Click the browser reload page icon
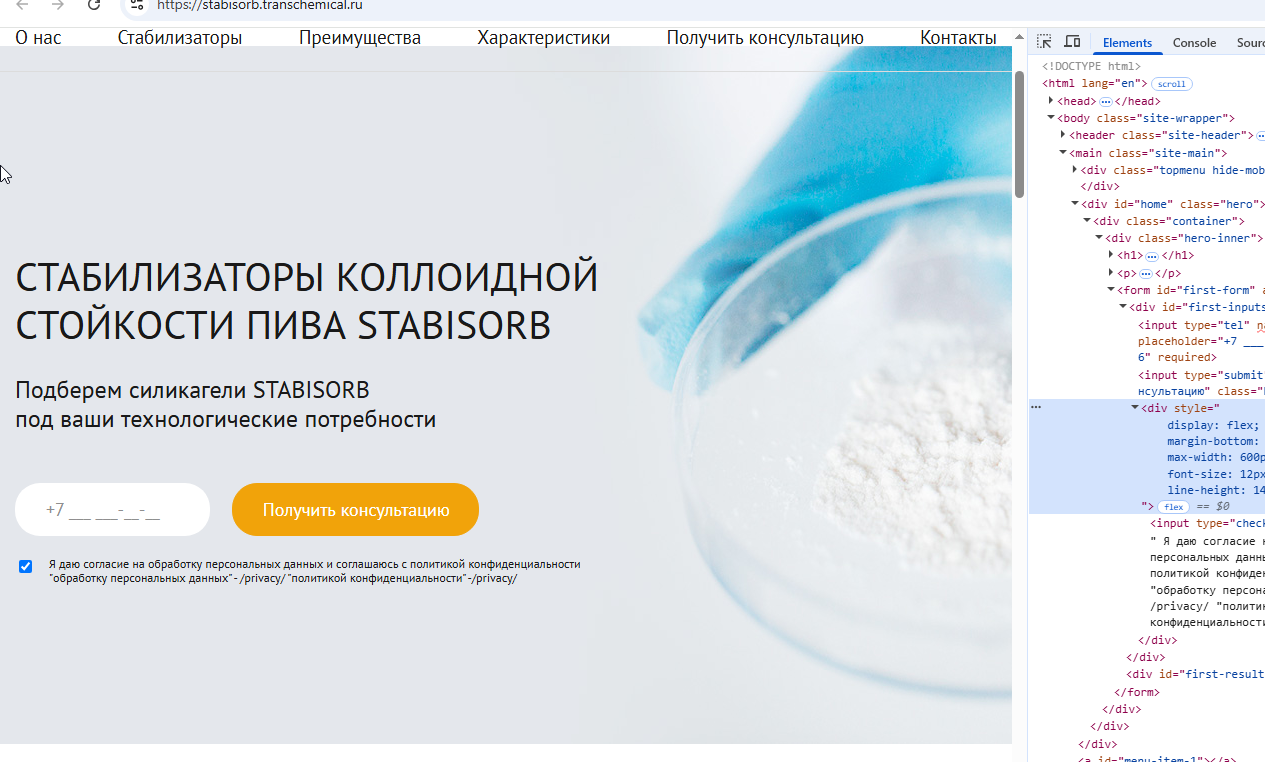The image size is (1265, 762). 94,5
